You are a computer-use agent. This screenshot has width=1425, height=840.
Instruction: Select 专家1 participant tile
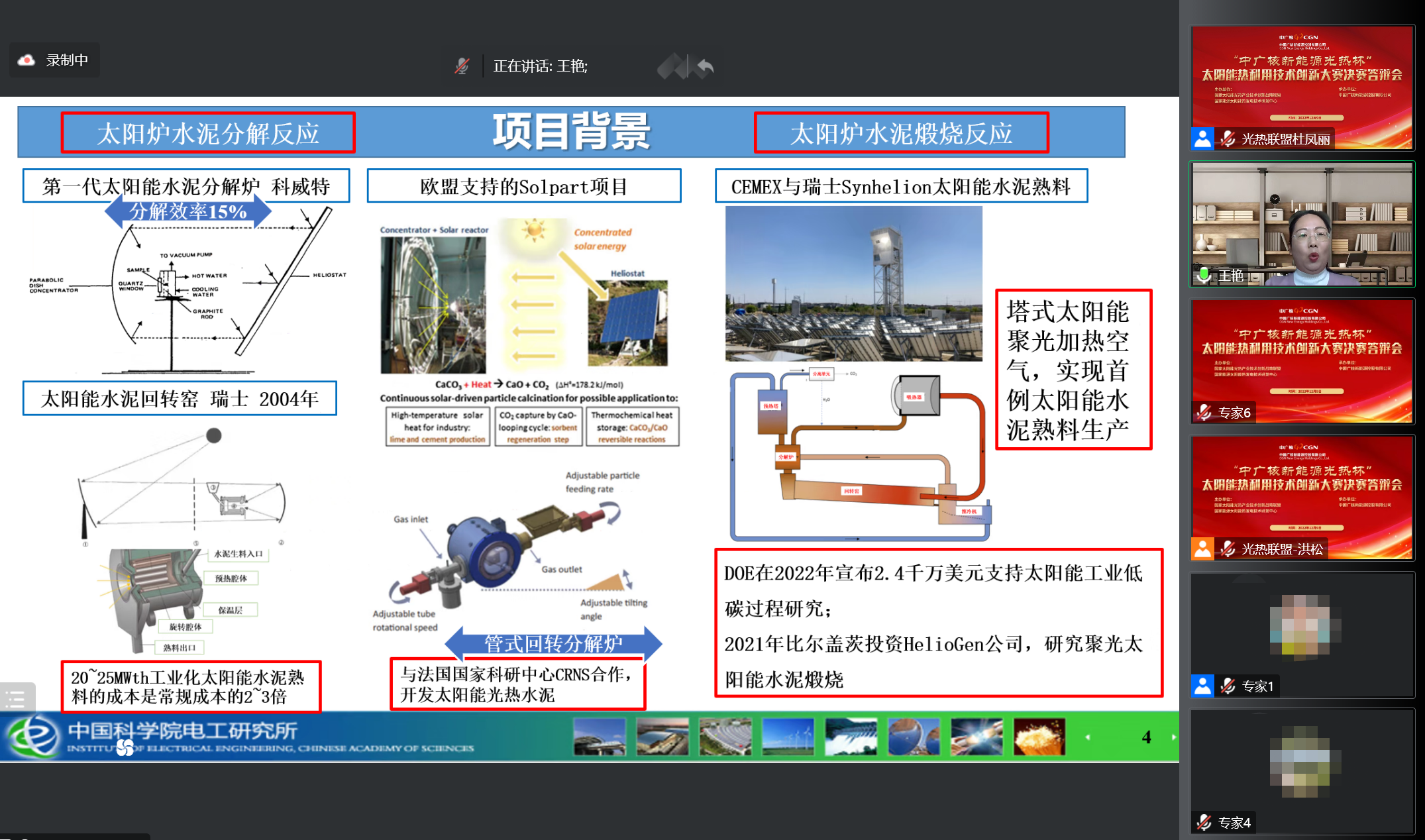[1302, 635]
